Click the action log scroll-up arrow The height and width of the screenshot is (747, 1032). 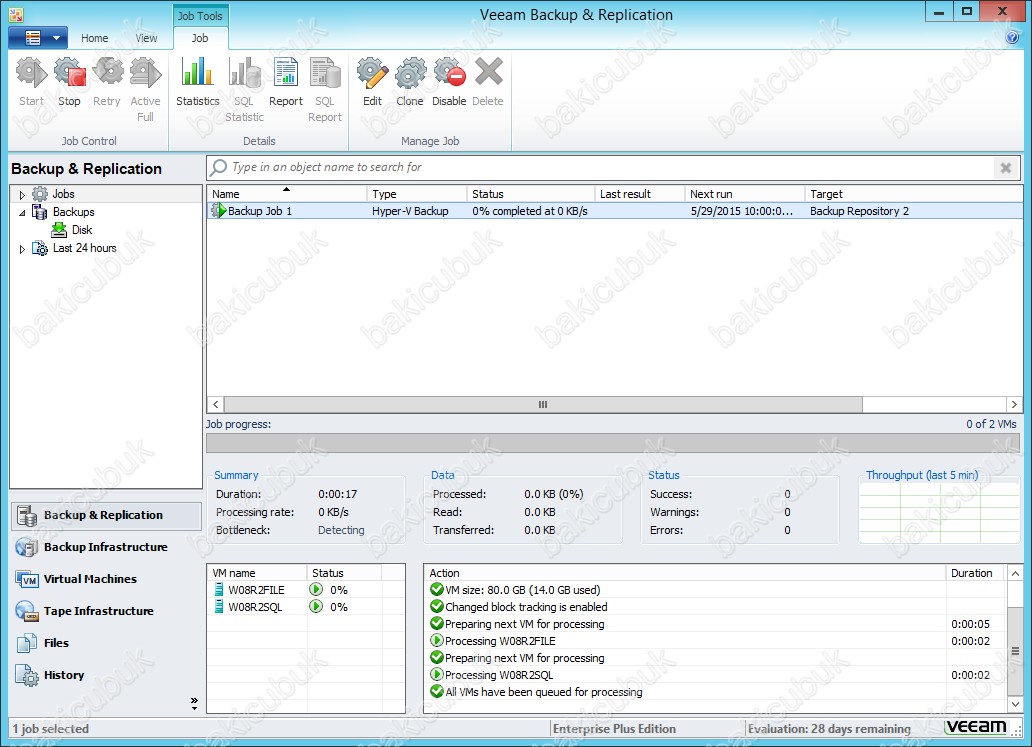pos(1015,573)
